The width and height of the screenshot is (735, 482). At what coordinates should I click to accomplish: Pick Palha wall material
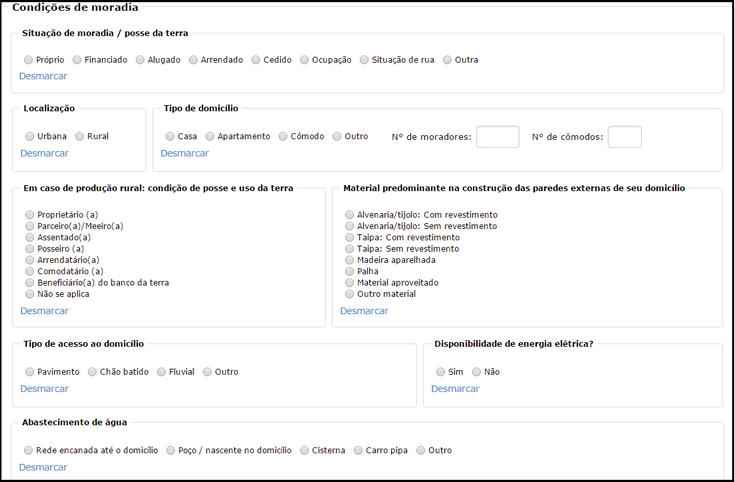pos(350,271)
